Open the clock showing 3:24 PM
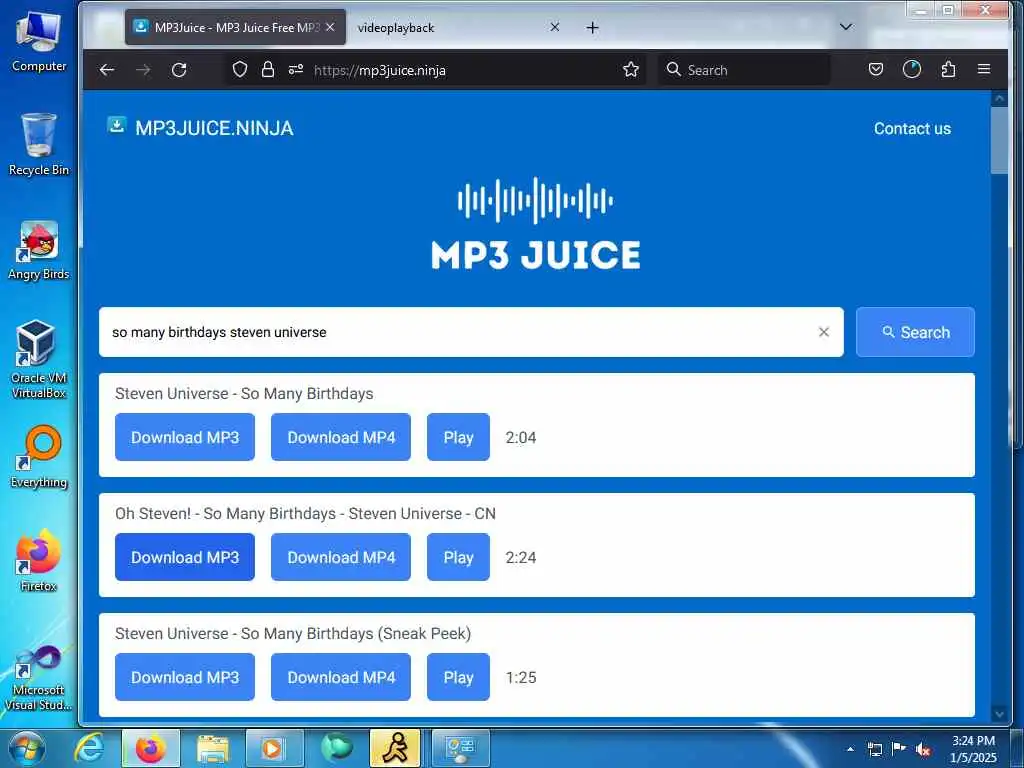 [x=973, y=749]
